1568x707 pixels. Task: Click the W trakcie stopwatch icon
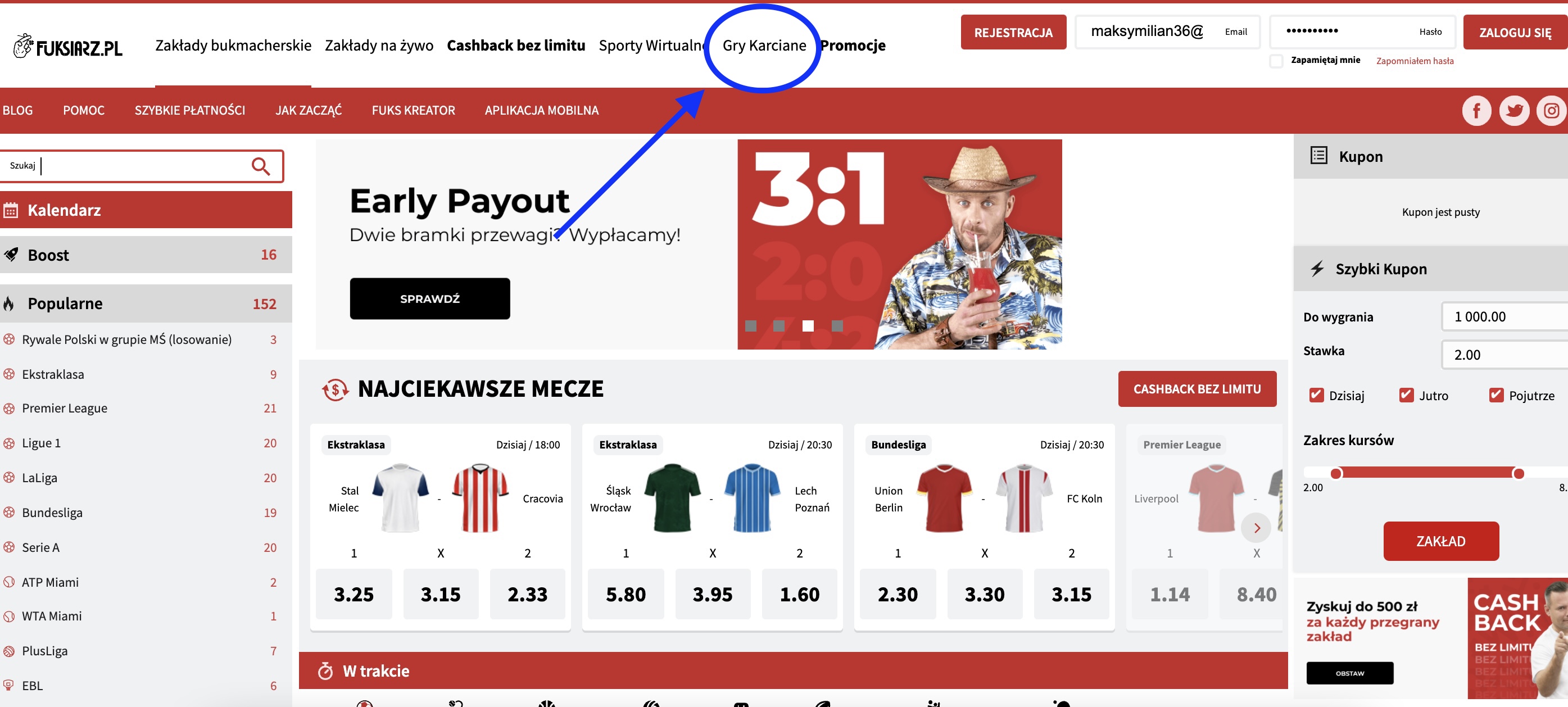click(325, 670)
